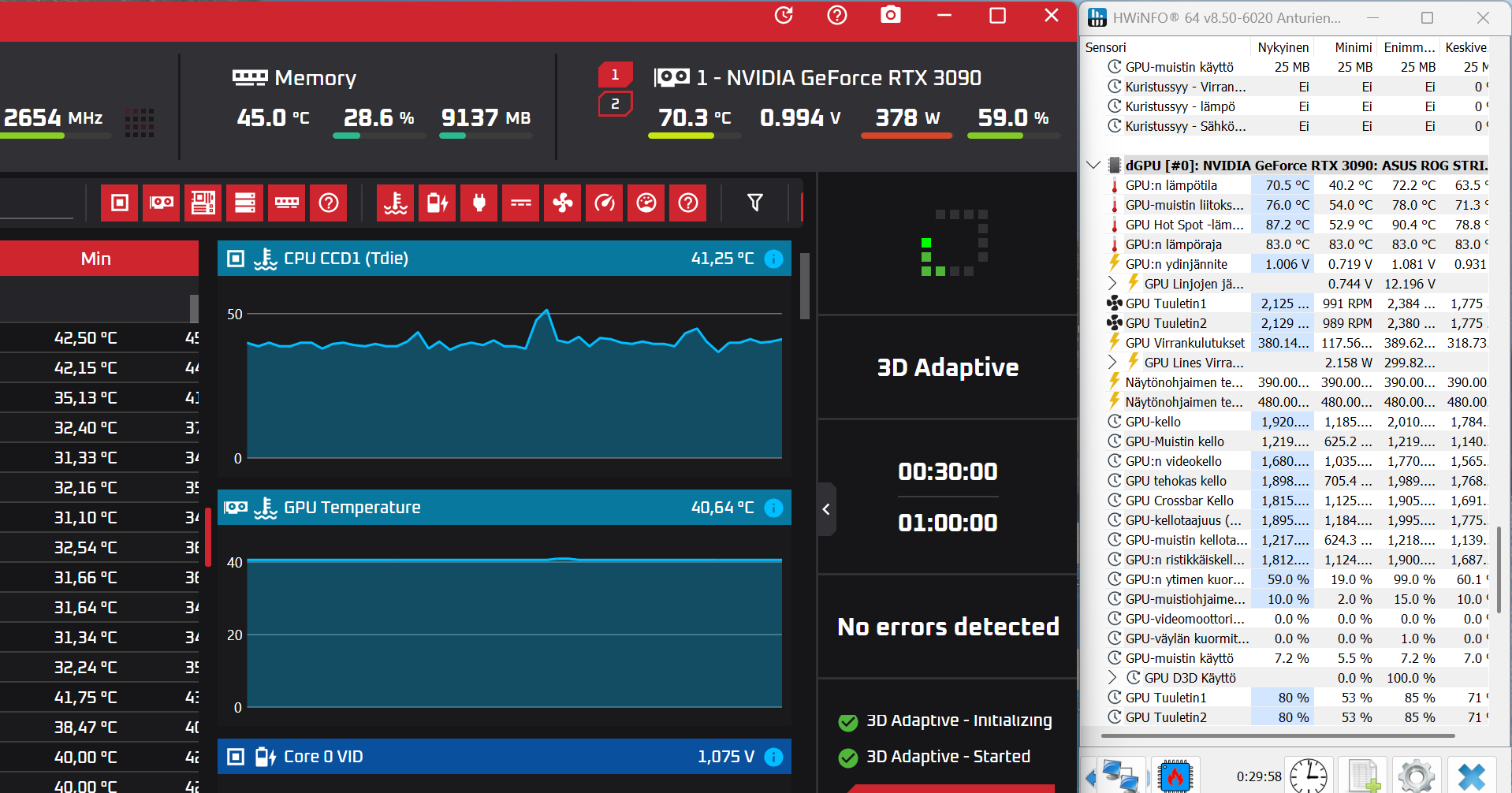This screenshot has height=793, width=1512.
Task: Collapse the side panel with the arrow button
Action: point(826,509)
